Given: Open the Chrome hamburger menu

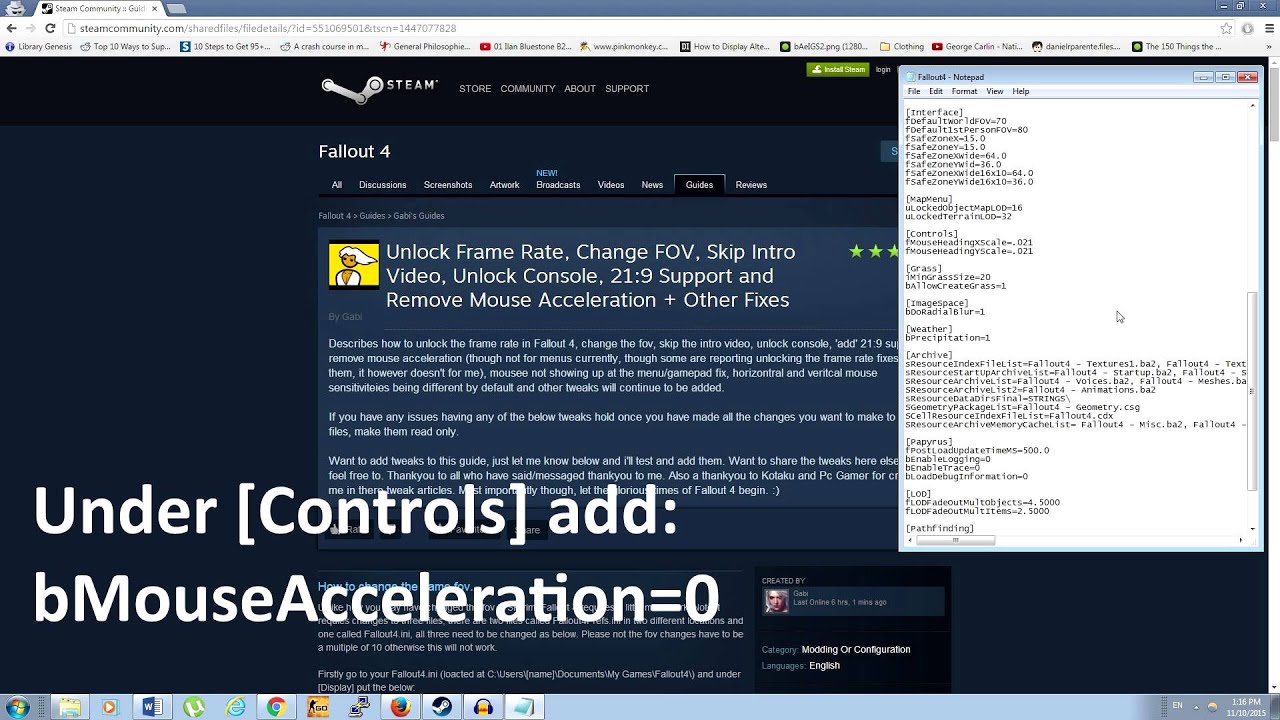Looking at the screenshot, I should click(x=1267, y=28).
